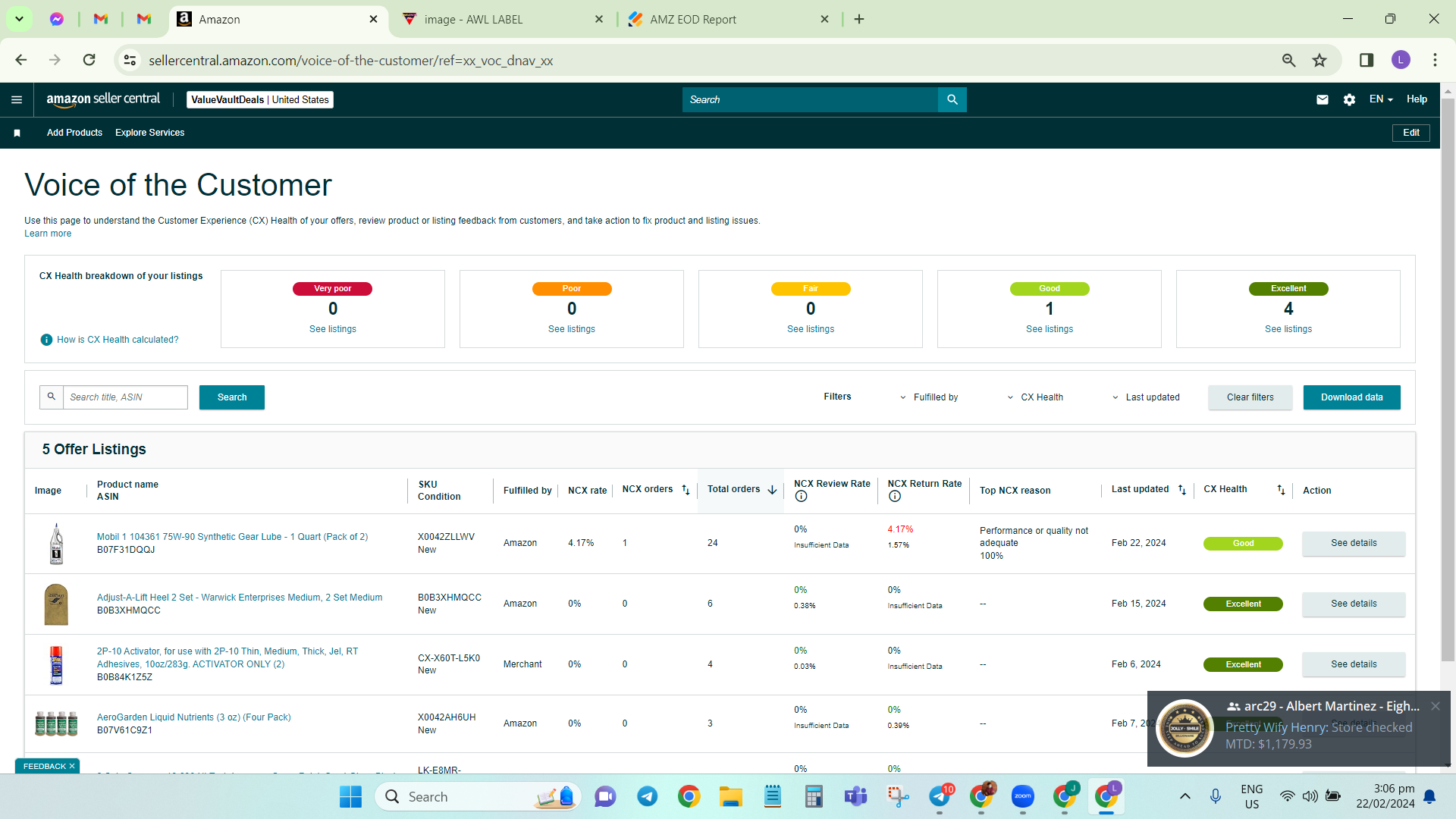Open Chrome three-dot menu
Image resolution: width=1456 pixels, height=819 pixels.
[1435, 60]
